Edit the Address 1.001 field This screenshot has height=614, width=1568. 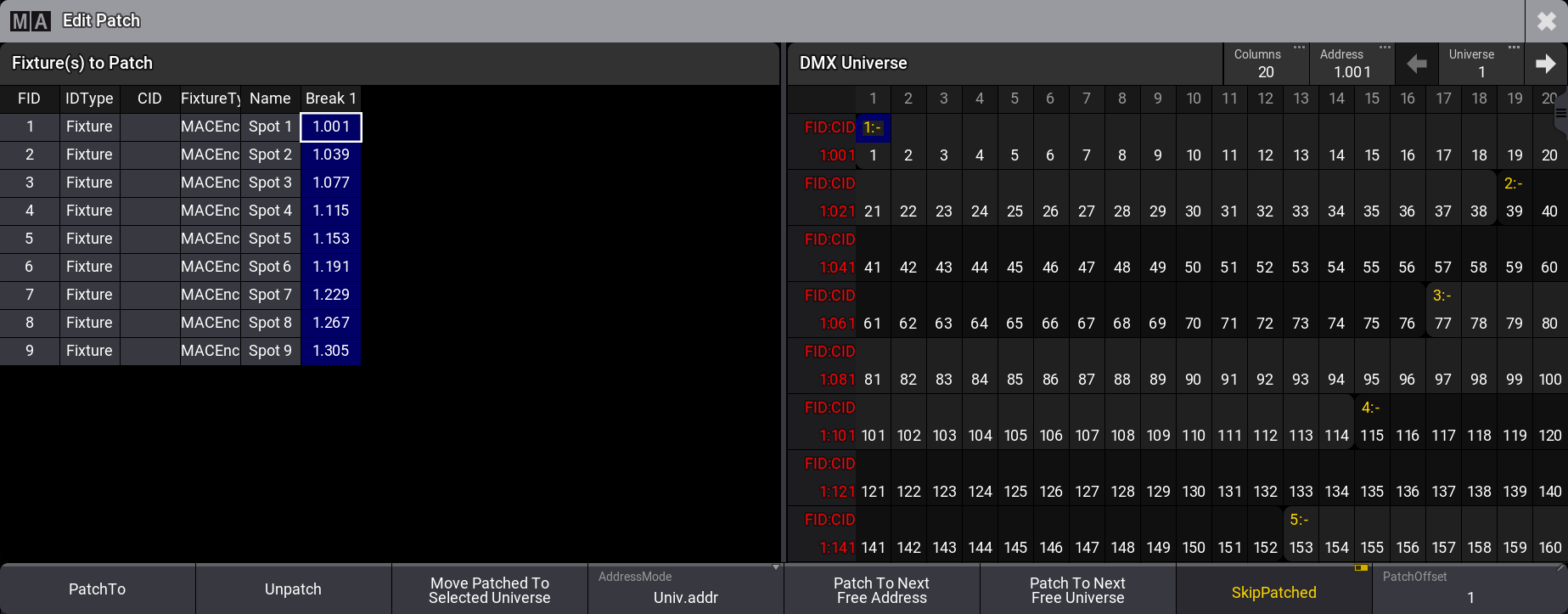tap(1352, 64)
